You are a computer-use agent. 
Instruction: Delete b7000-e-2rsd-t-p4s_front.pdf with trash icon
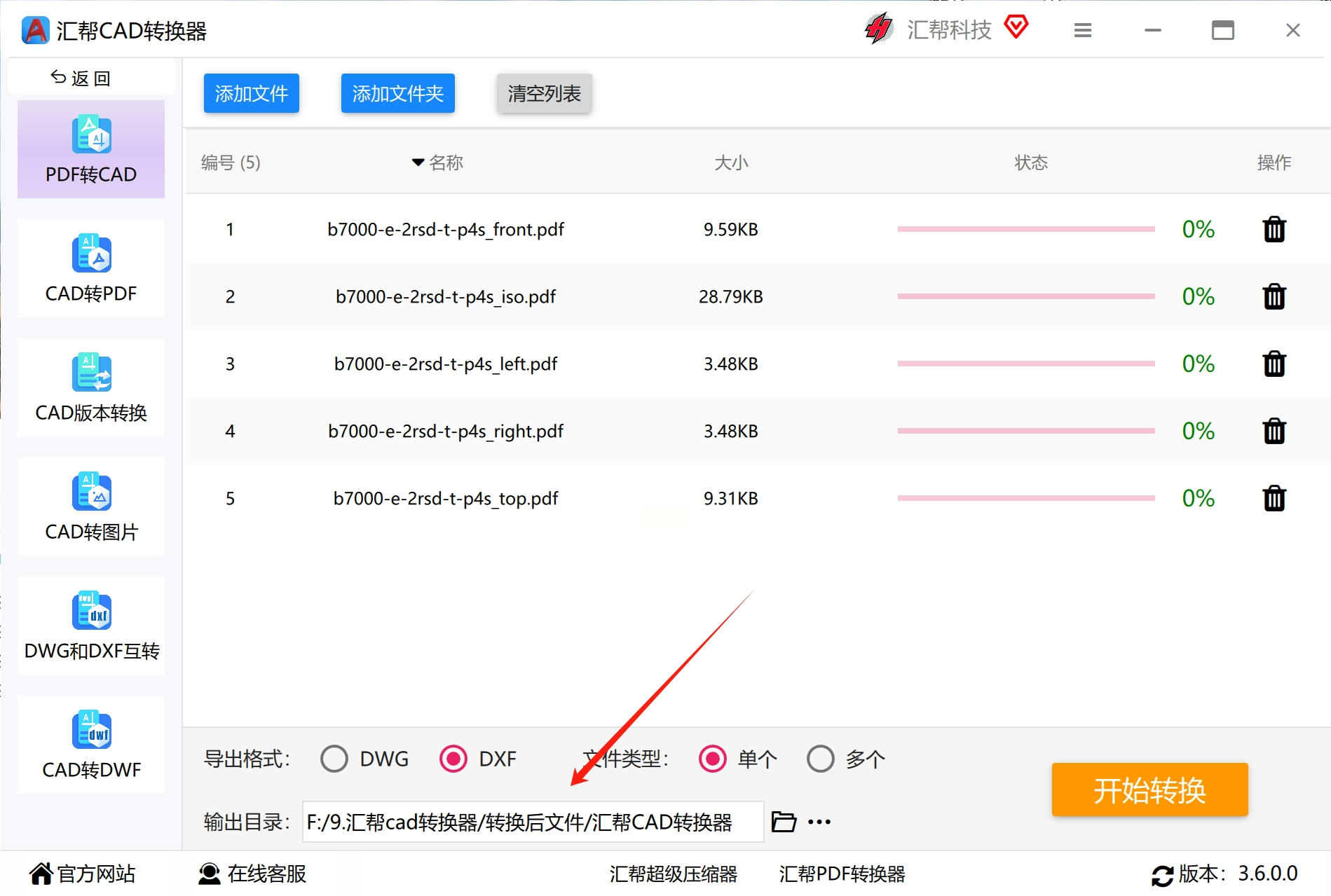(x=1274, y=229)
